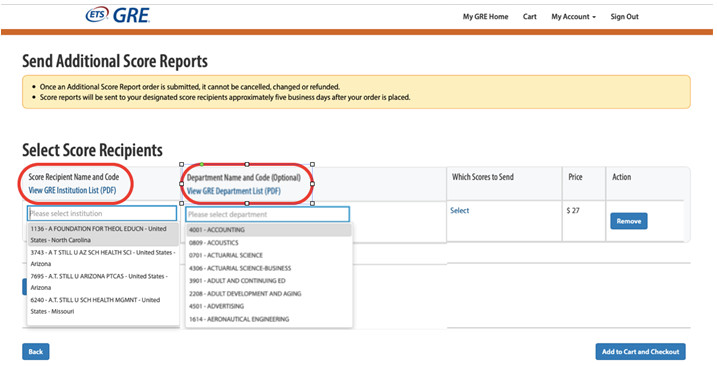Click Add to Cart and Checkout

[640, 352]
